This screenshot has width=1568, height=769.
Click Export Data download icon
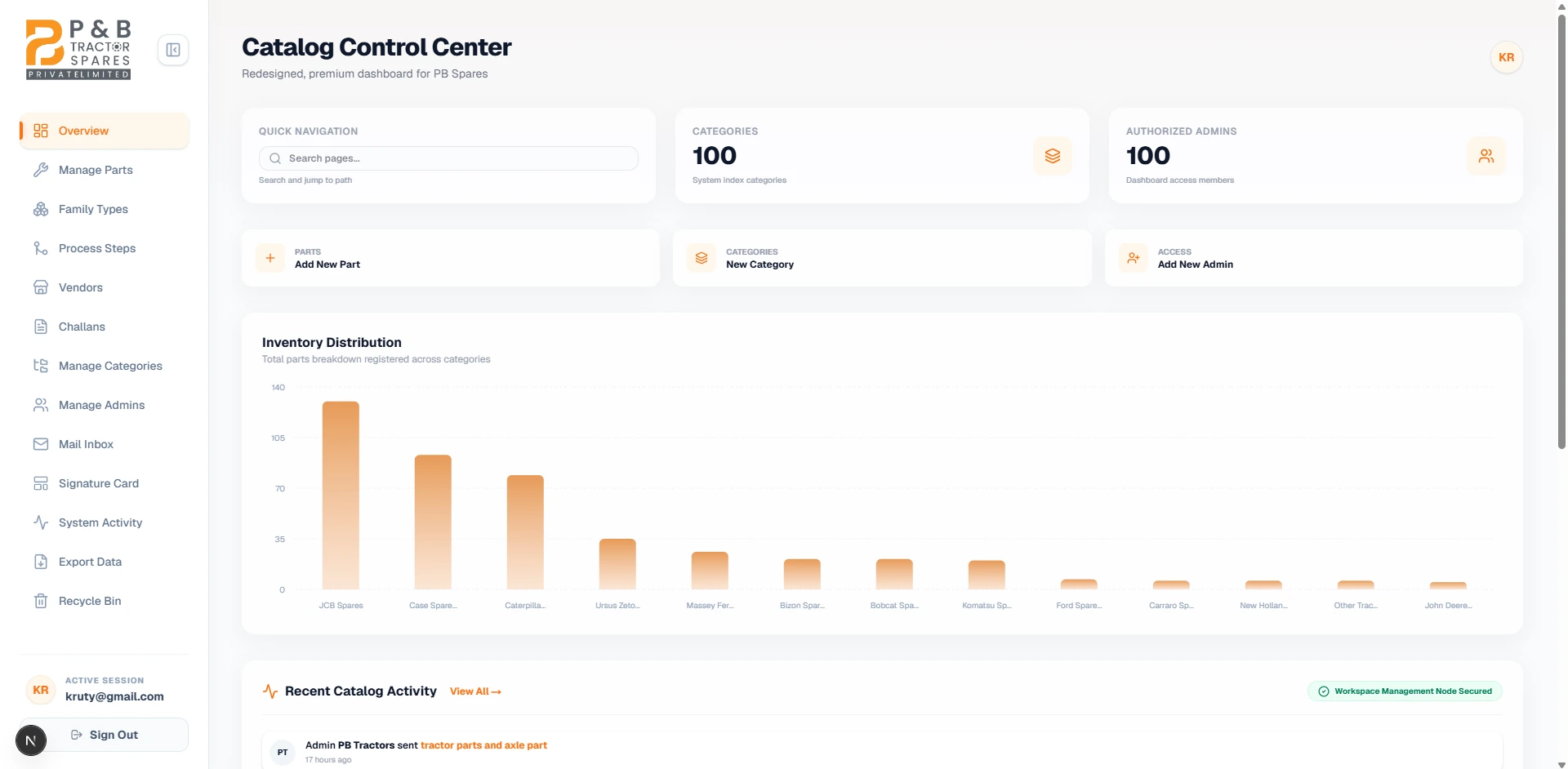pos(41,562)
